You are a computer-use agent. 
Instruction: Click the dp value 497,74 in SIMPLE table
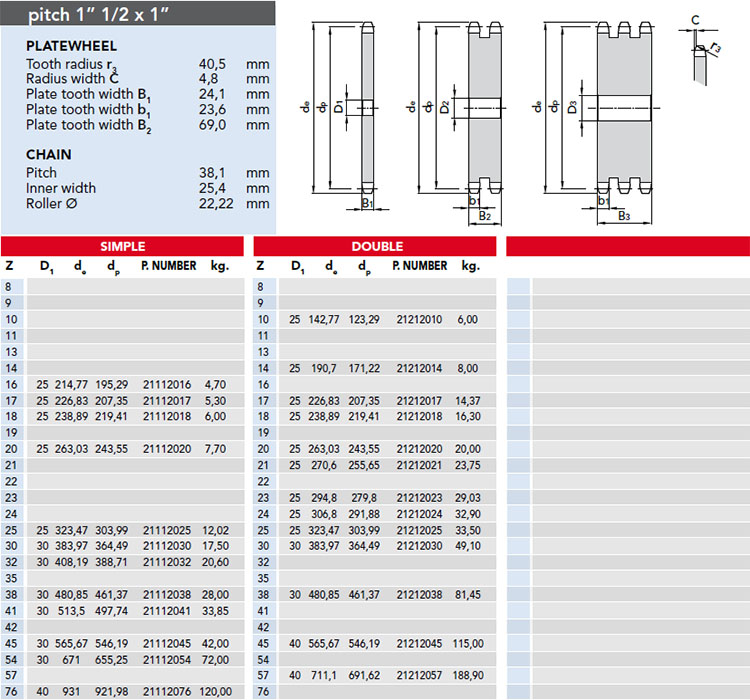click(x=111, y=611)
